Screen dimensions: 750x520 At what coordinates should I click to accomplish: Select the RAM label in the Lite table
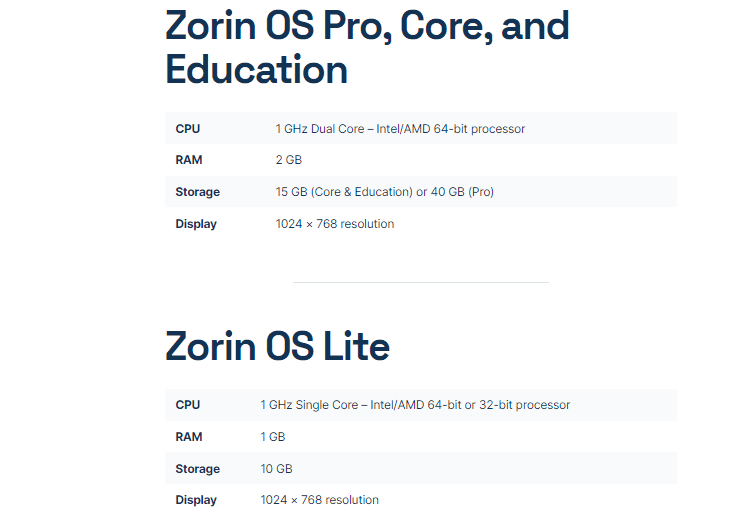(188, 437)
